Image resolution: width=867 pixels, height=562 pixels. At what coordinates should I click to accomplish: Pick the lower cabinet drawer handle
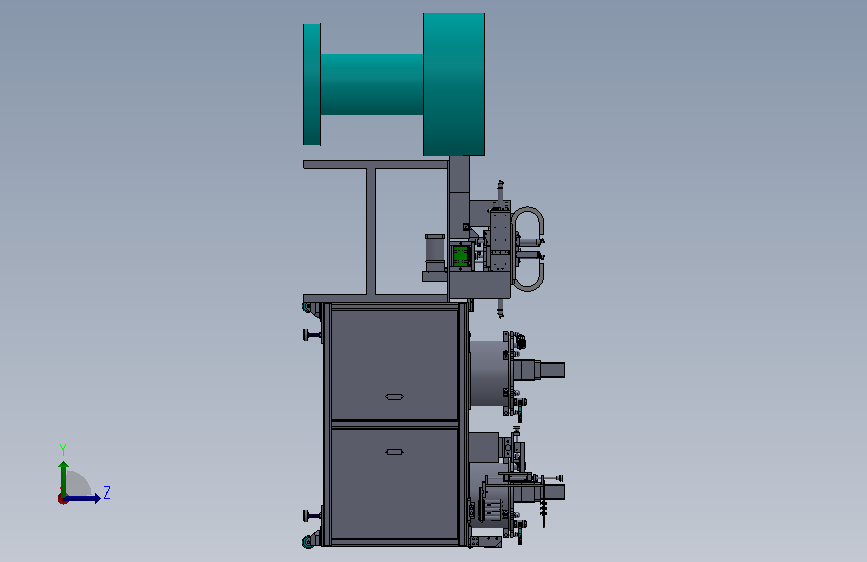[x=394, y=452]
